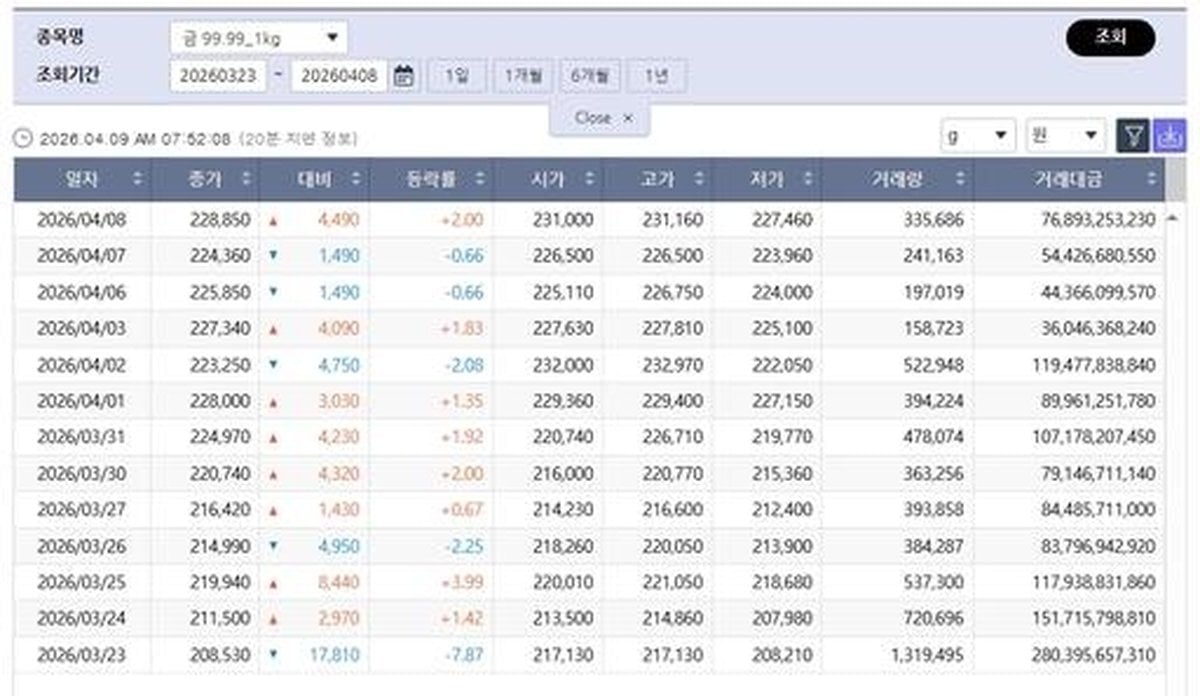The height and width of the screenshot is (696, 1200).
Task: Sort by 일자 column sort arrows
Action: click(137, 180)
